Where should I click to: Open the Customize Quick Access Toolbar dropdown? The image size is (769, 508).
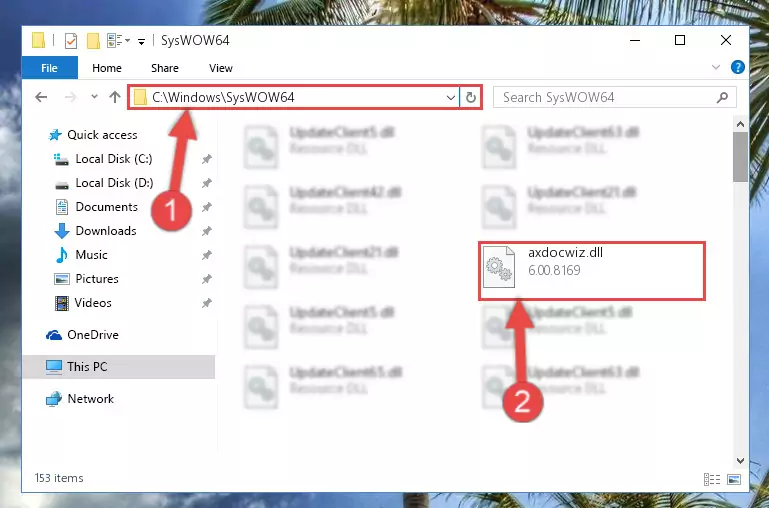click(141, 42)
